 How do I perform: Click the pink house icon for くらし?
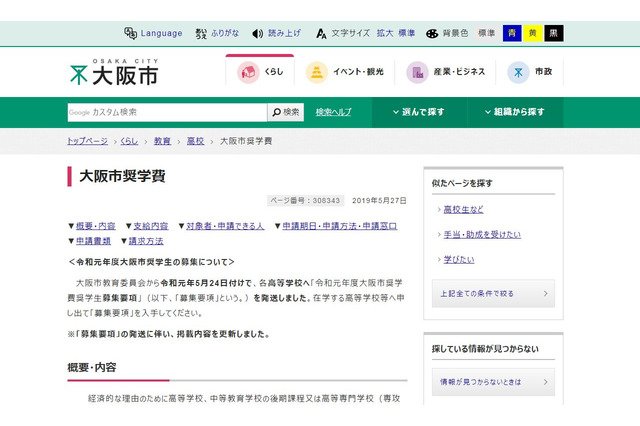pos(248,72)
